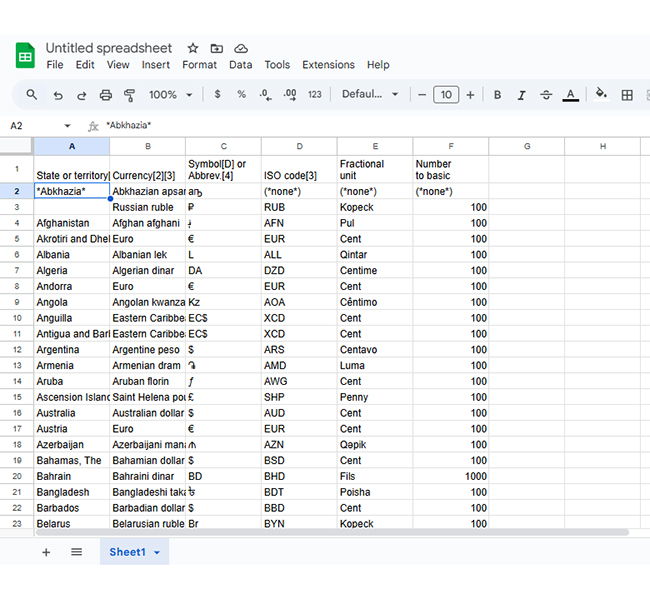650x599 pixels.
Task: Click the Move to folder icon
Action: [217, 48]
